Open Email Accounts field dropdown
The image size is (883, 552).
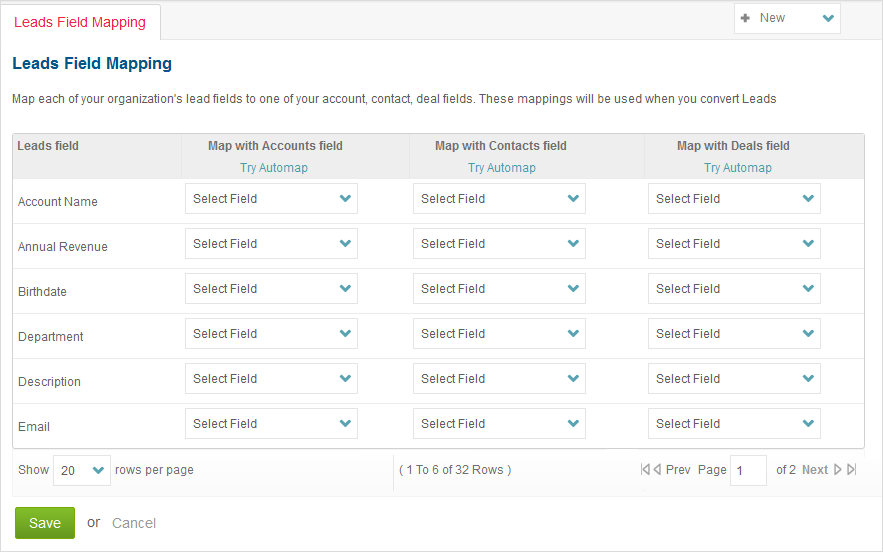coord(271,424)
